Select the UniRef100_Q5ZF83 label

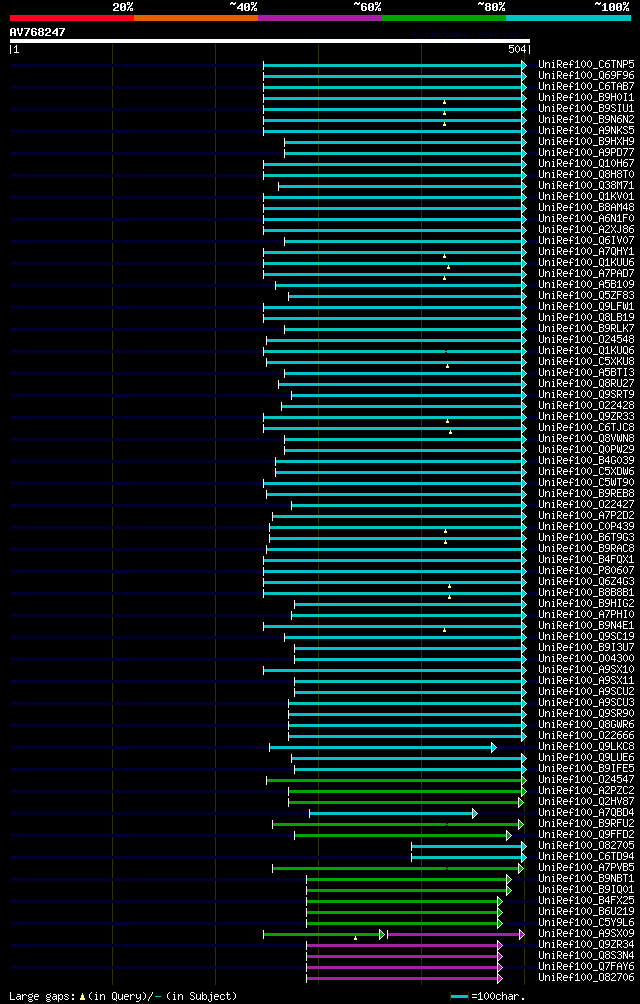pyautogui.click(x=586, y=296)
